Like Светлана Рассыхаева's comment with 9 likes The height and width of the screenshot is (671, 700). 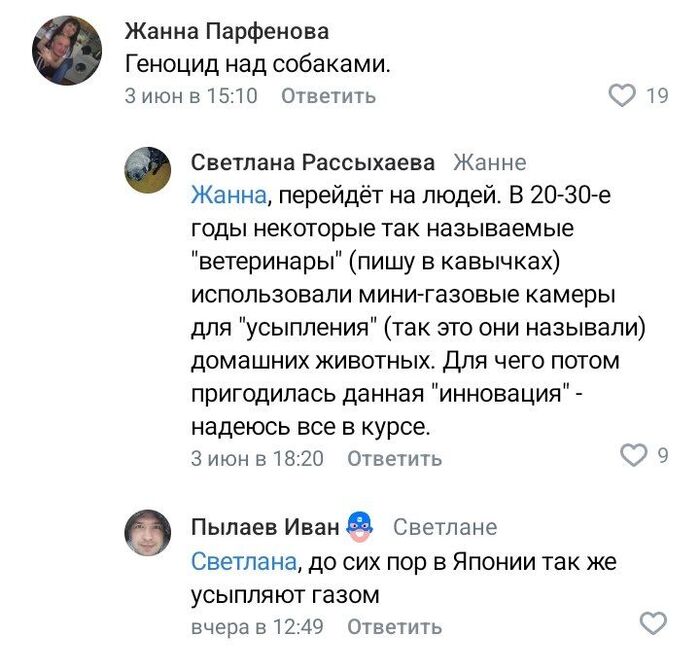click(x=634, y=456)
